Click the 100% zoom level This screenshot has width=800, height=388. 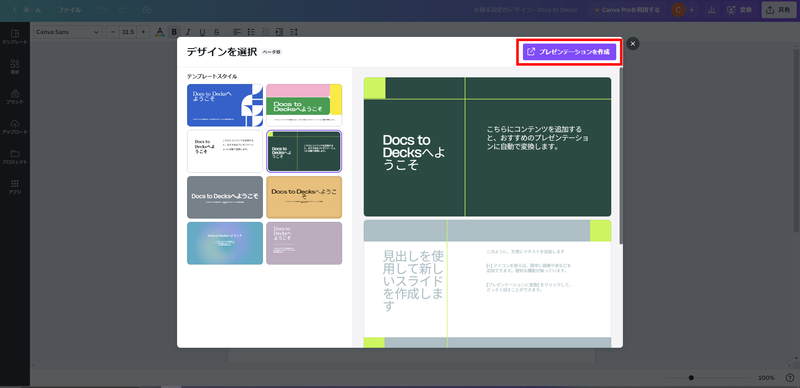pyautogui.click(x=766, y=378)
